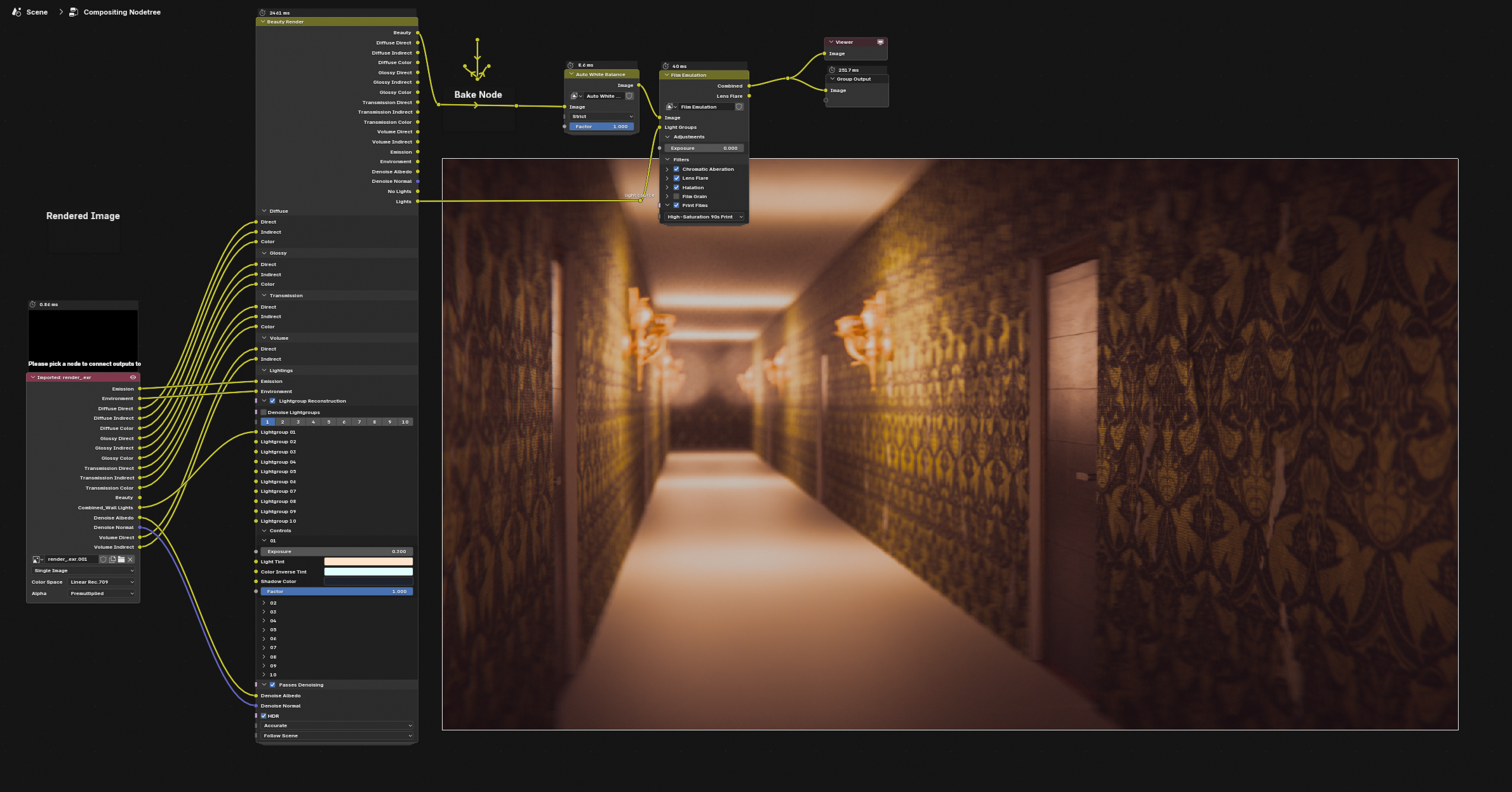The image size is (1512, 792).
Task: Unlink image with X icon on render_.exr node
Action: point(130,560)
